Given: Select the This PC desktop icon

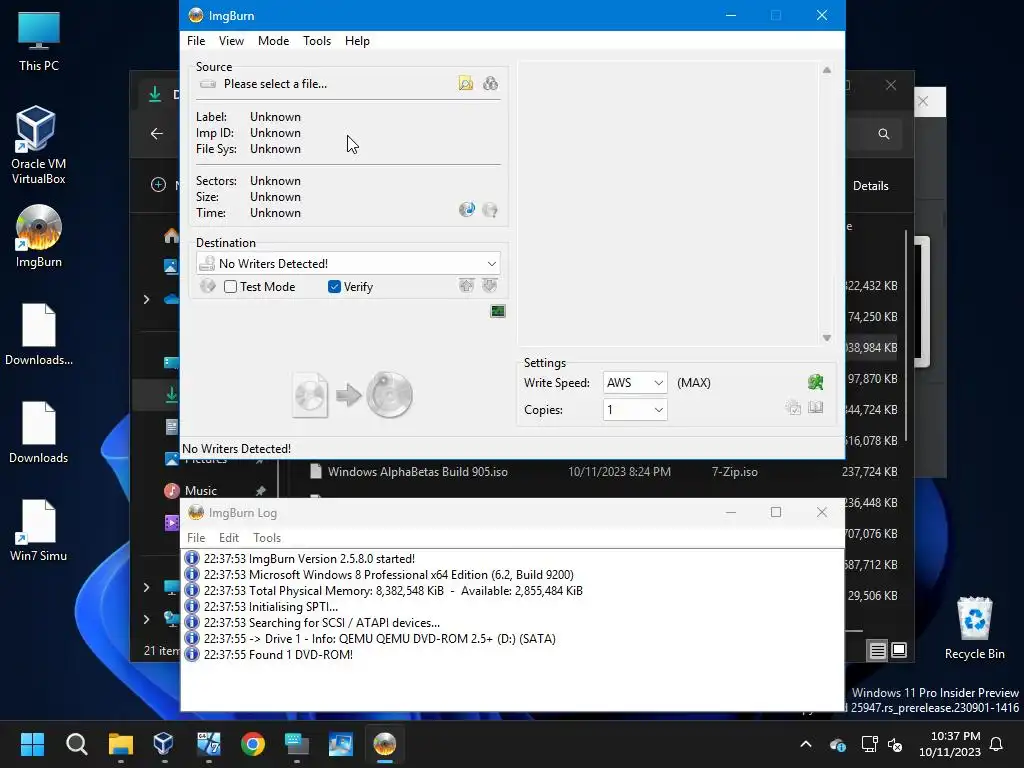Looking at the screenshot, I should point(39,41).
